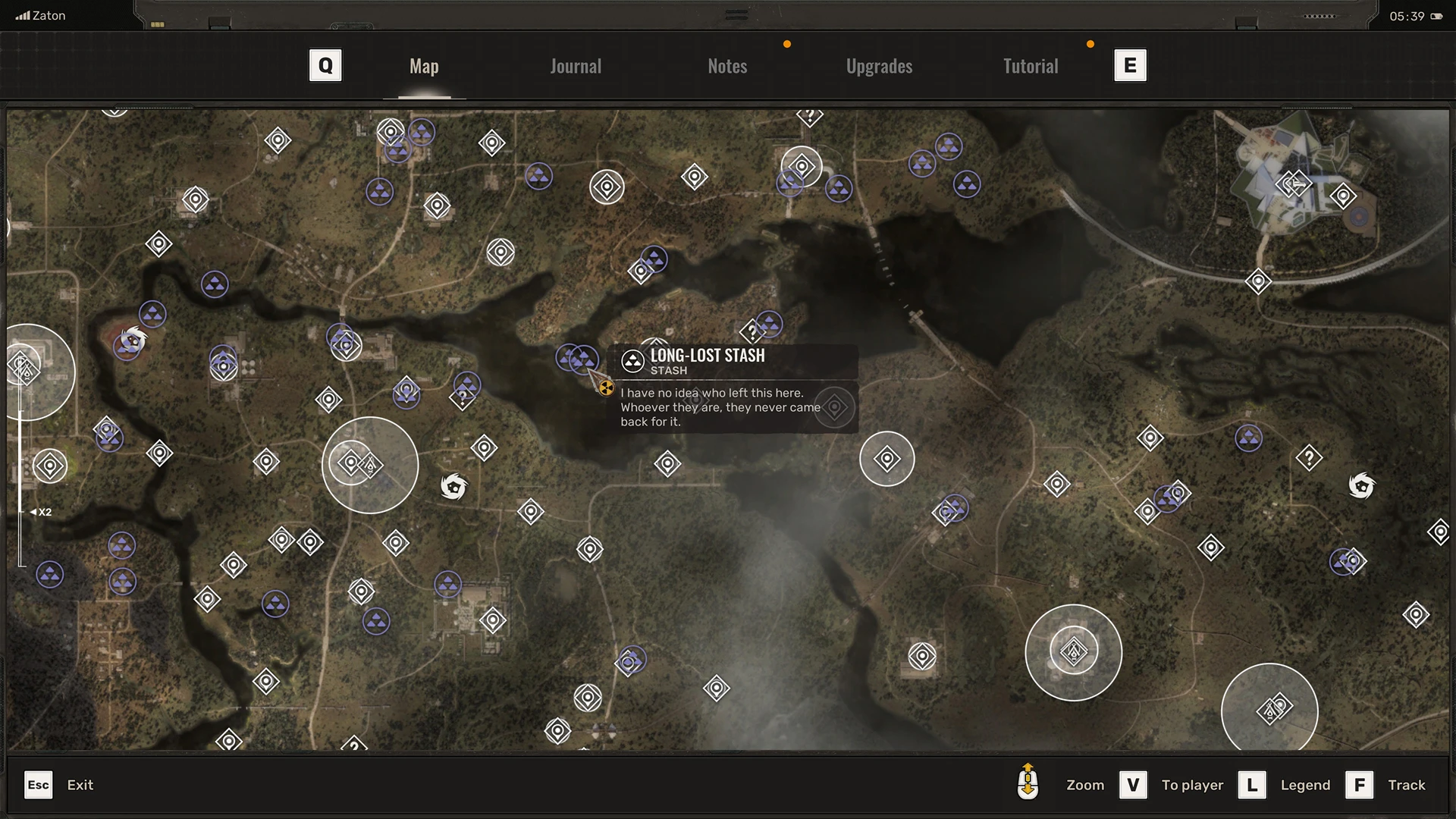
Task: Switch to the Upgrades tab
Action: click(879, 67)
